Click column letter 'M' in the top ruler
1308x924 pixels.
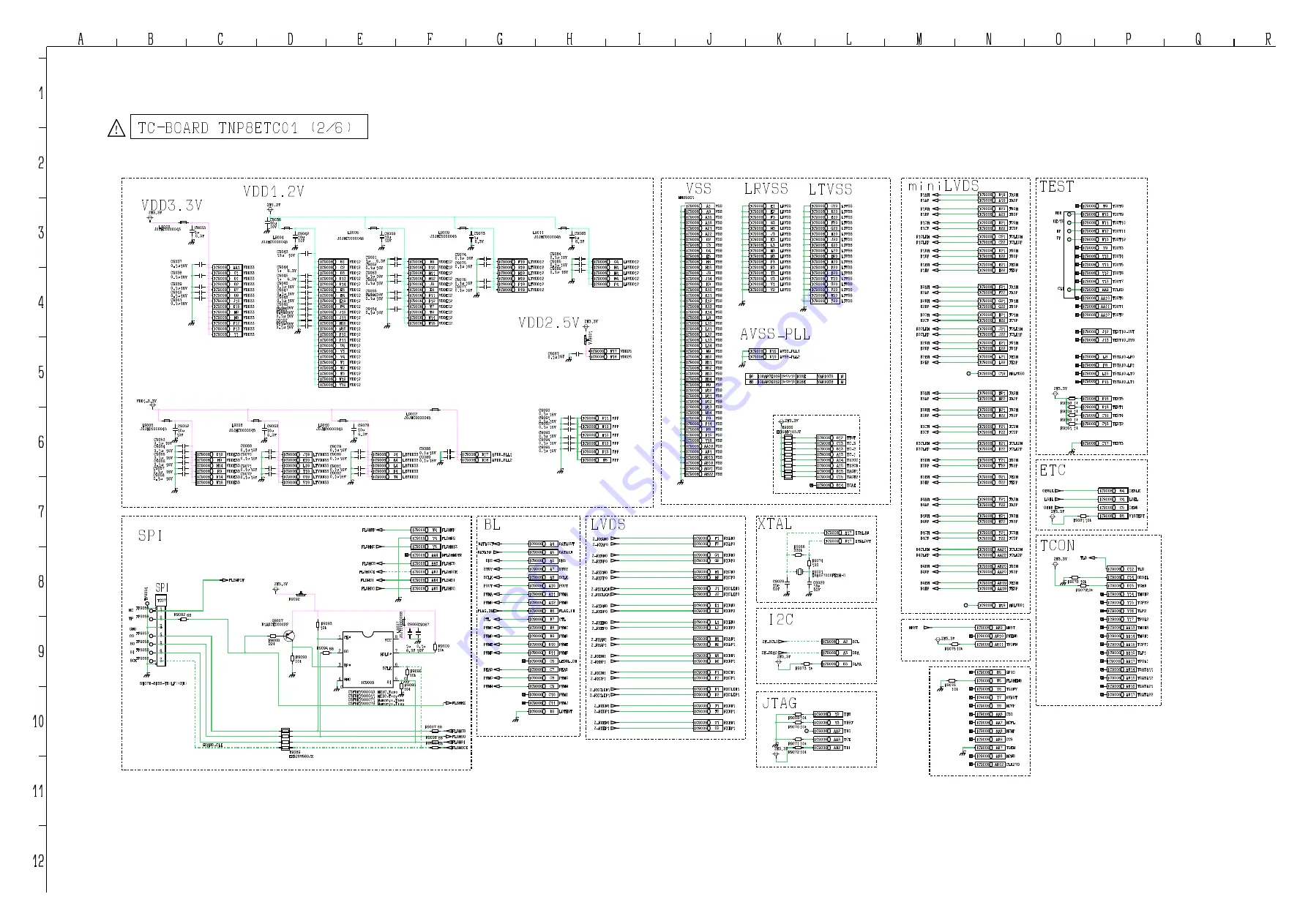click(x=919, y=40)
